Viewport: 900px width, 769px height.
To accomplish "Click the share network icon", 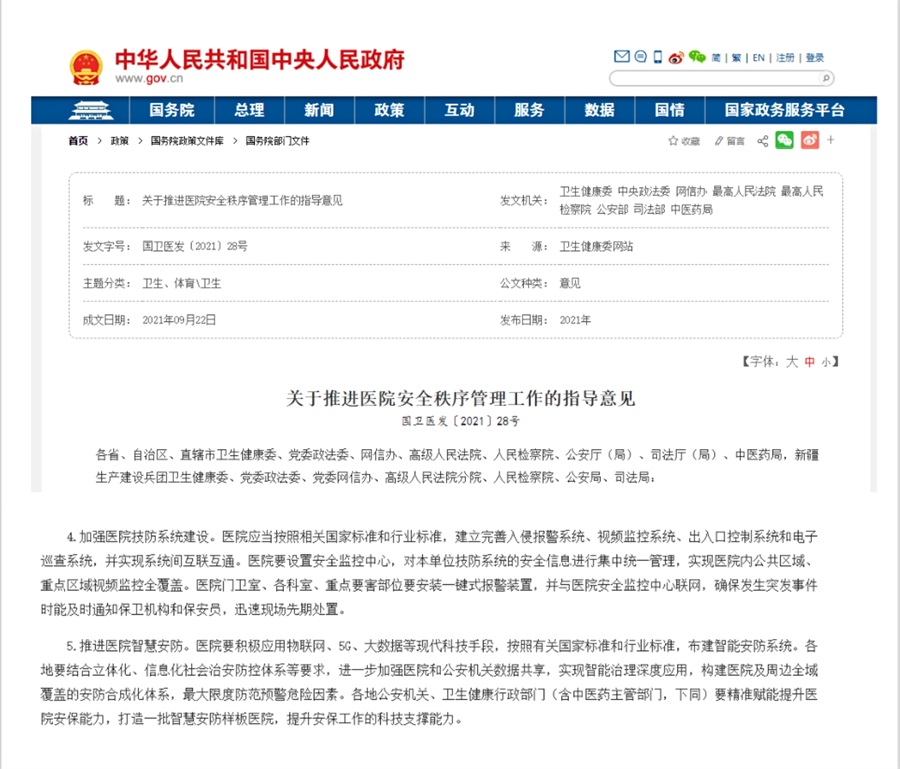I will (x=762, y=141).
